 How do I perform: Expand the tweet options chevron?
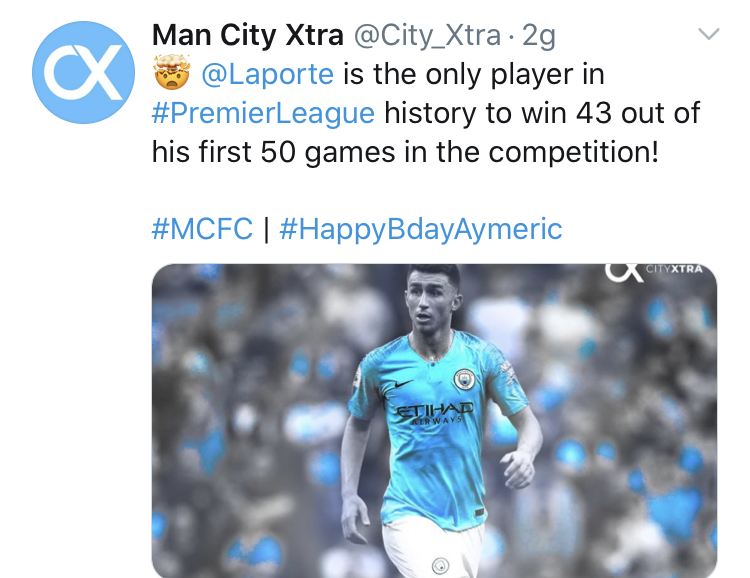(x=708, y=34)
